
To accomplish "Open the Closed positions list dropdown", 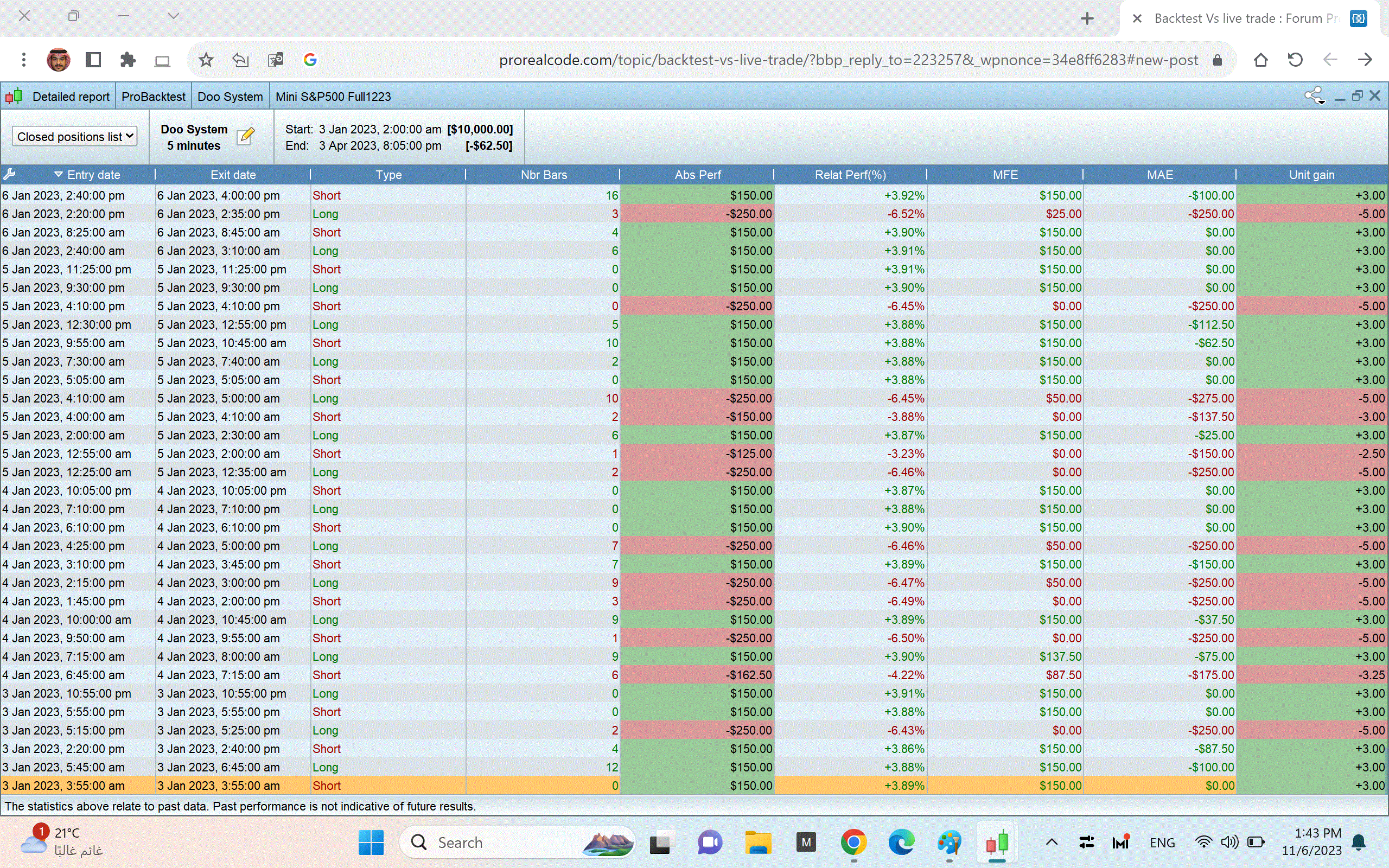I will [75, 137].
